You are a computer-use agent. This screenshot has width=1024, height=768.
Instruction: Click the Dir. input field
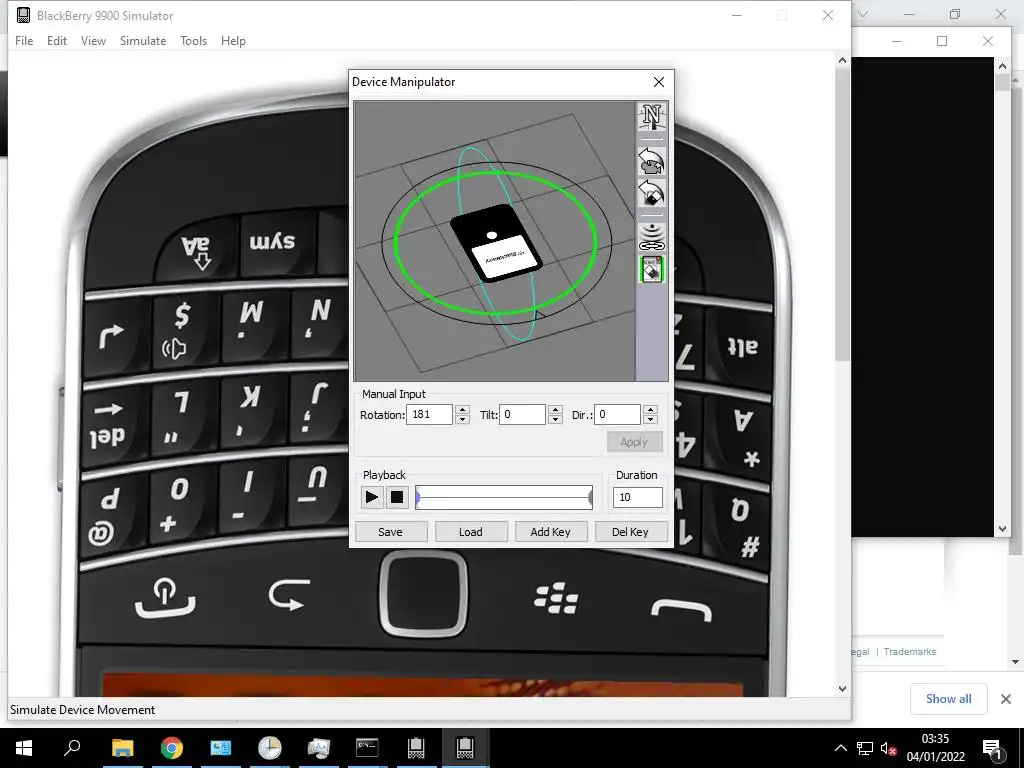click(617, 415)
